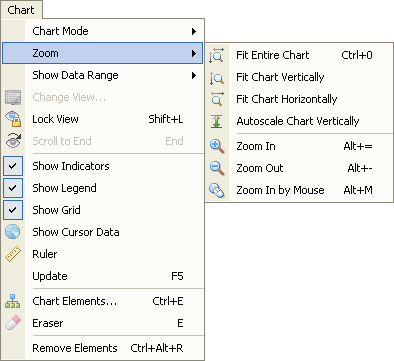Toggle the Show Legend checkmark

pos(13,188)
